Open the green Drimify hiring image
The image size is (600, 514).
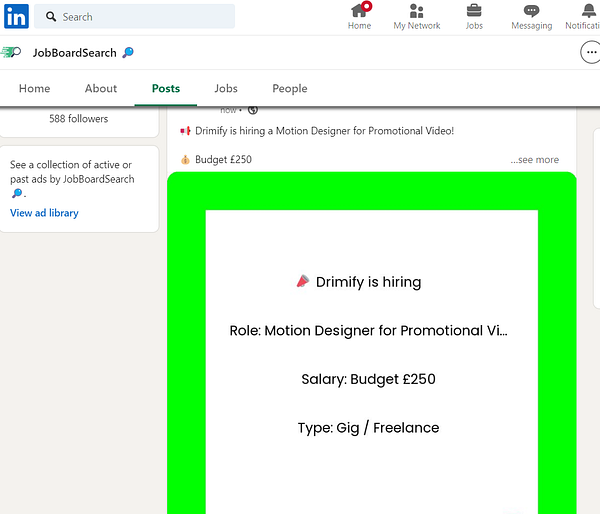[x=372, y=343]
